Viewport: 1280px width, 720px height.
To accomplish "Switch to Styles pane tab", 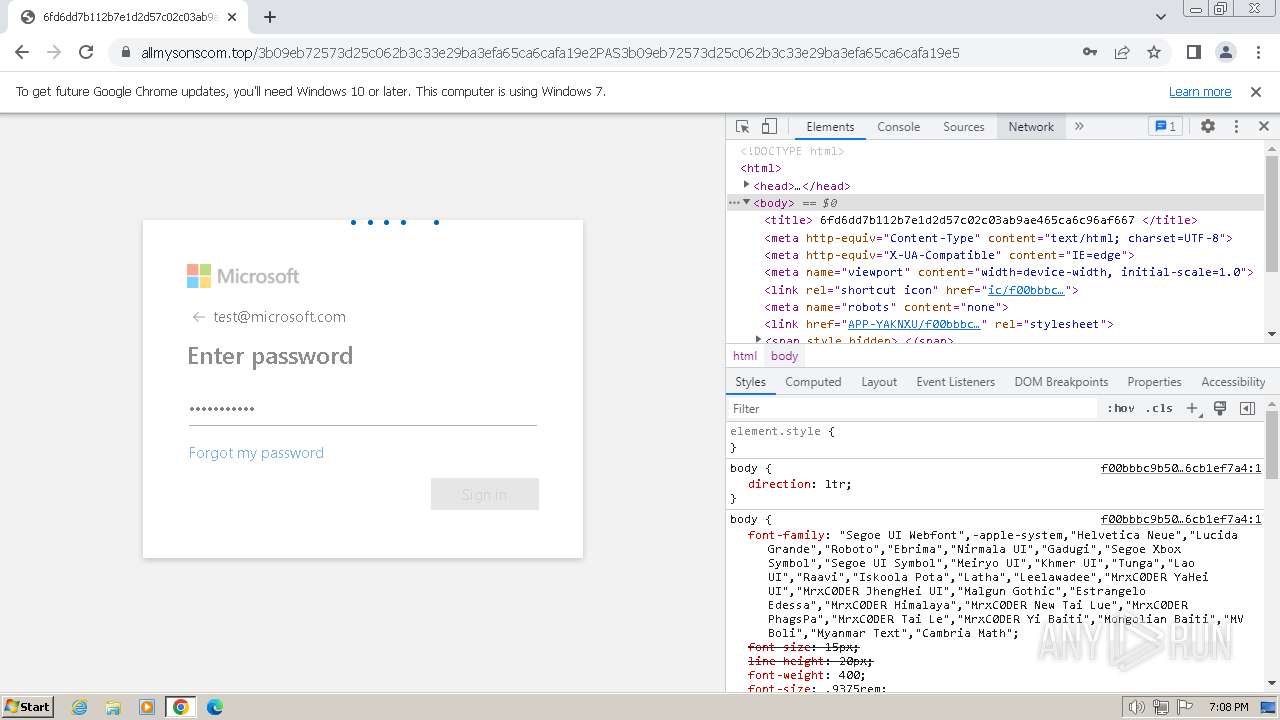I will [x=750, y=382].
